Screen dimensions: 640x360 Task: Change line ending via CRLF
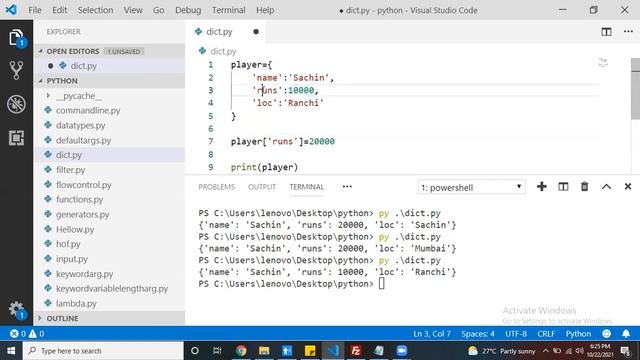point(546,334)
